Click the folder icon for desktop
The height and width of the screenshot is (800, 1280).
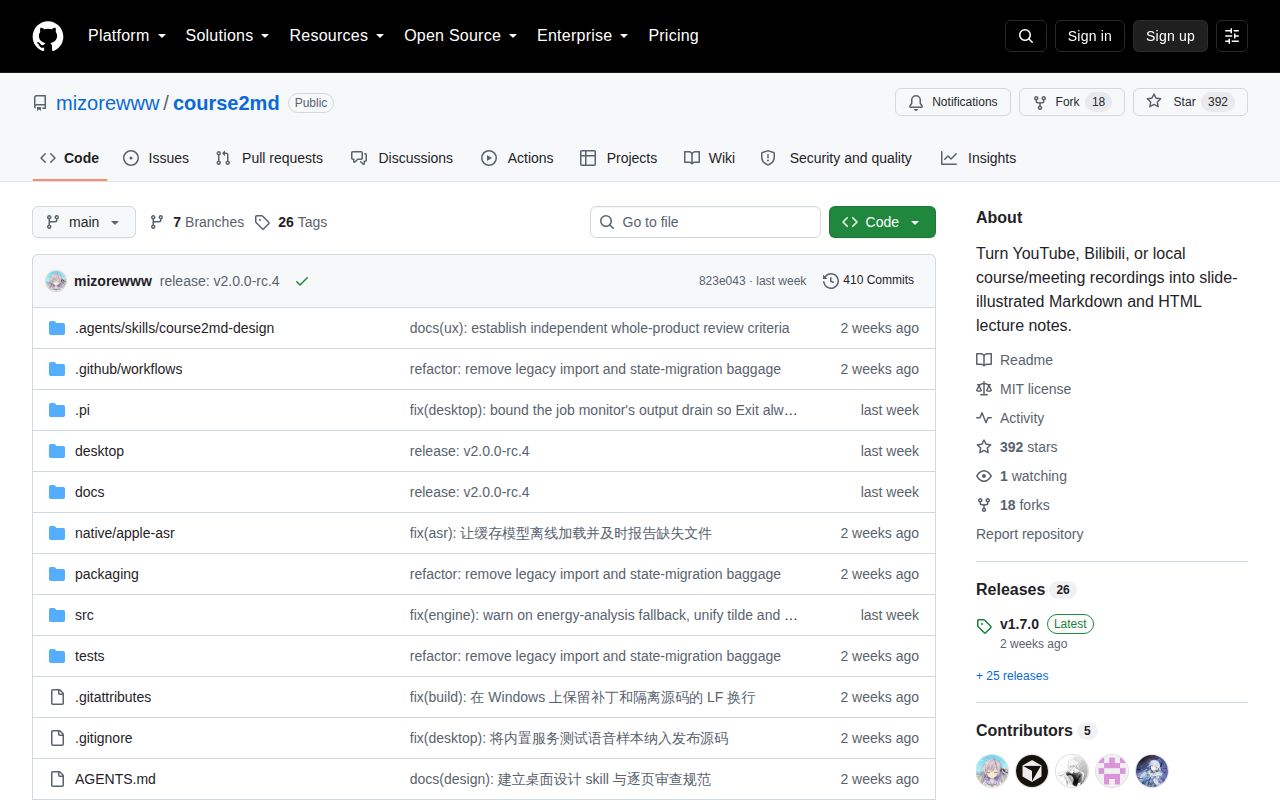pos(57,451)
